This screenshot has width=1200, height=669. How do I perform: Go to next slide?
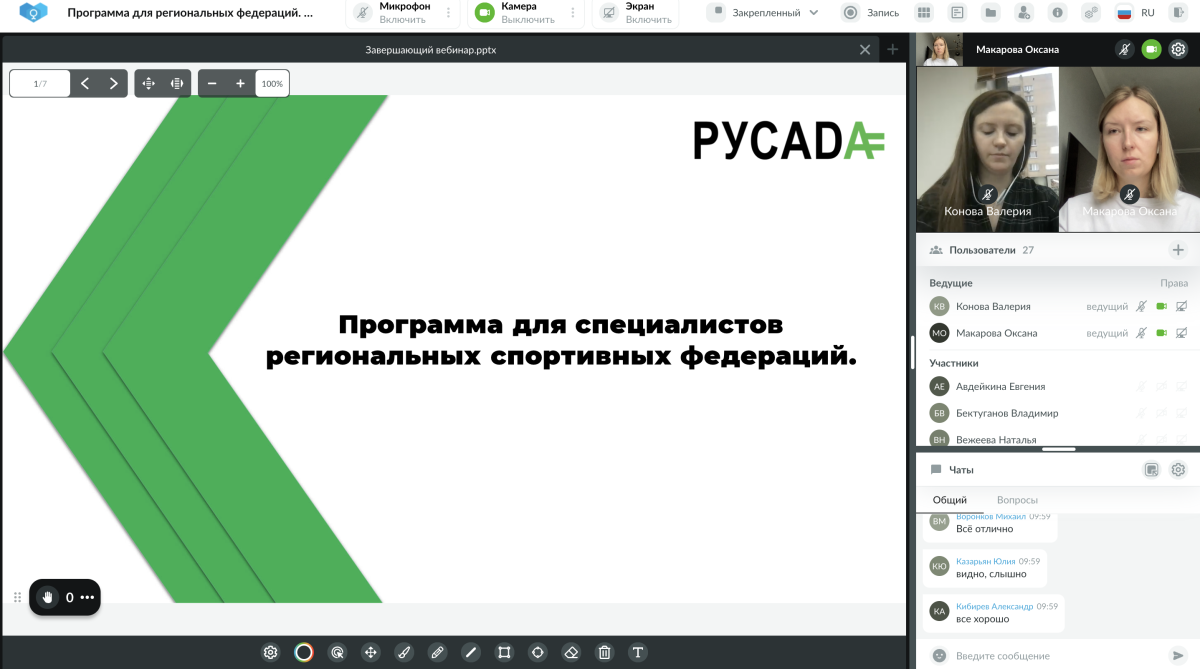[x=114, y=84]
